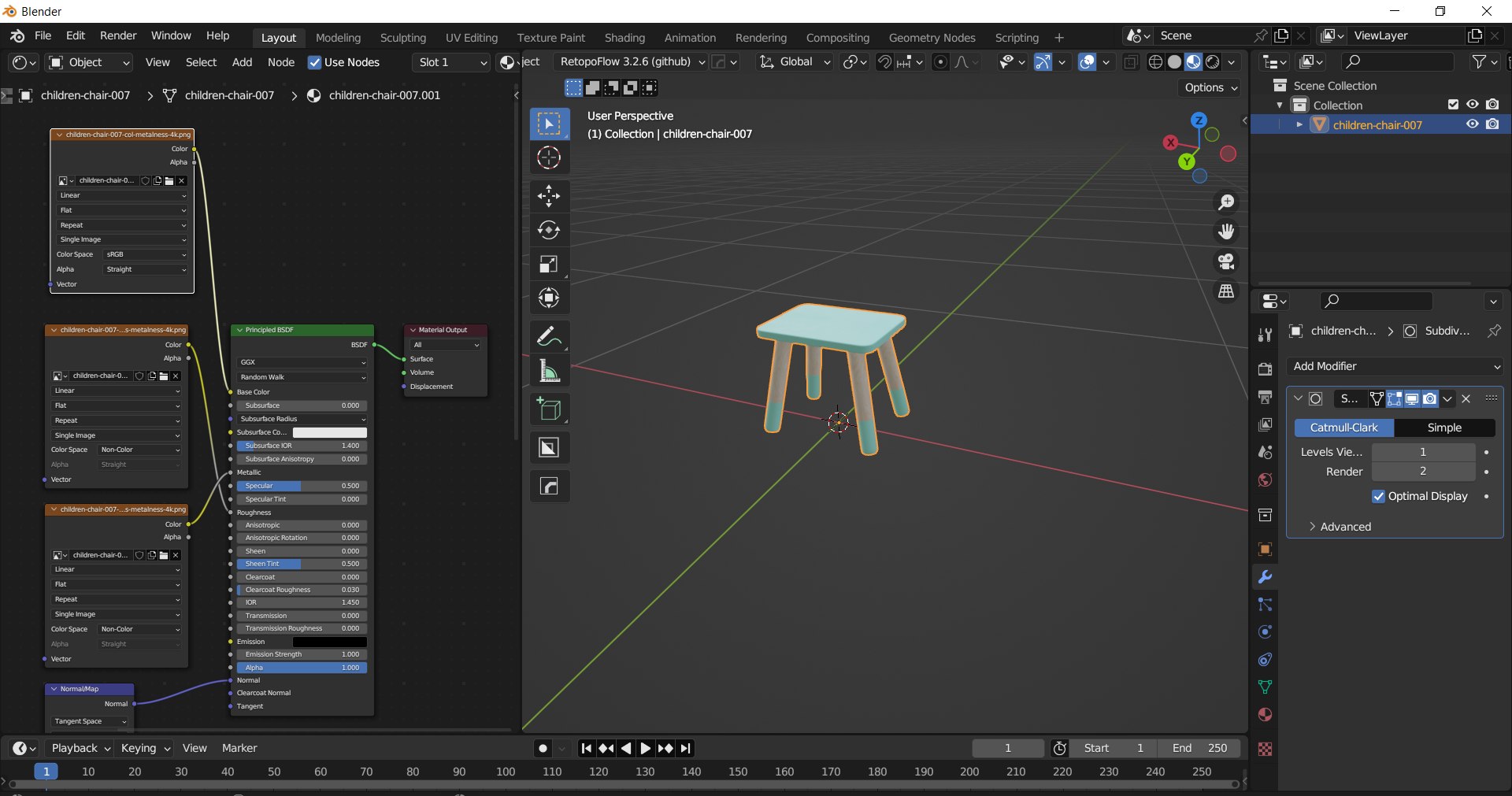Screen dimensions: 1512x796
Task: Toggle the camera view icon
Action: pyautogui.click(x=1226, y=261)
